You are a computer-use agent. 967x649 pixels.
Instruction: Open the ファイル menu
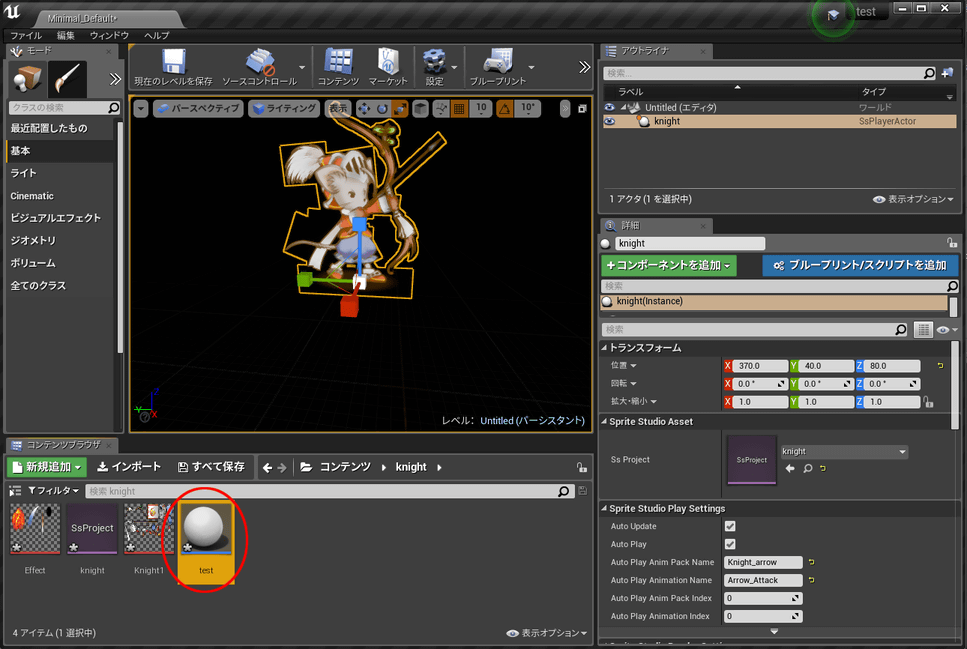(x=27, y=35)
